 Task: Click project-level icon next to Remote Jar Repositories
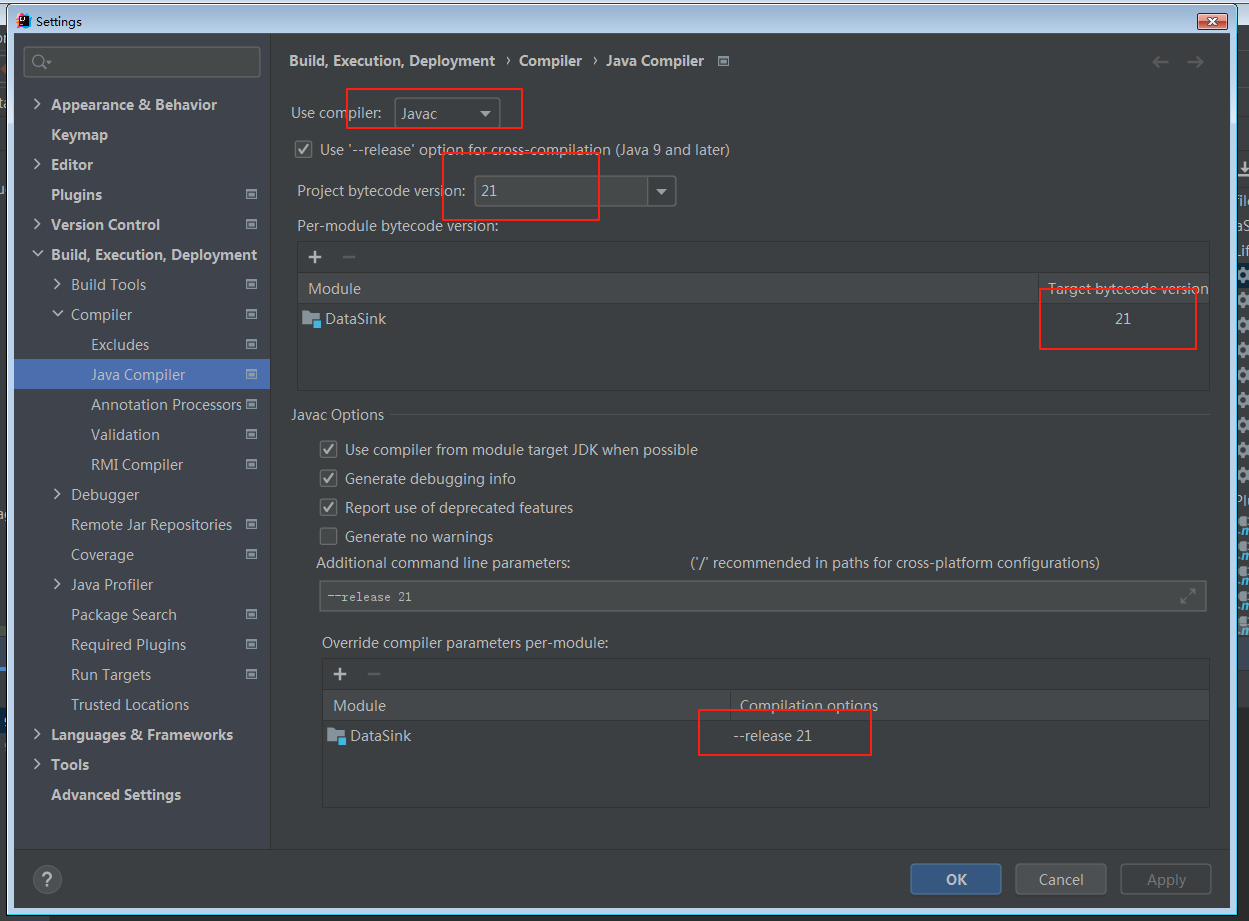click(251, 524)
